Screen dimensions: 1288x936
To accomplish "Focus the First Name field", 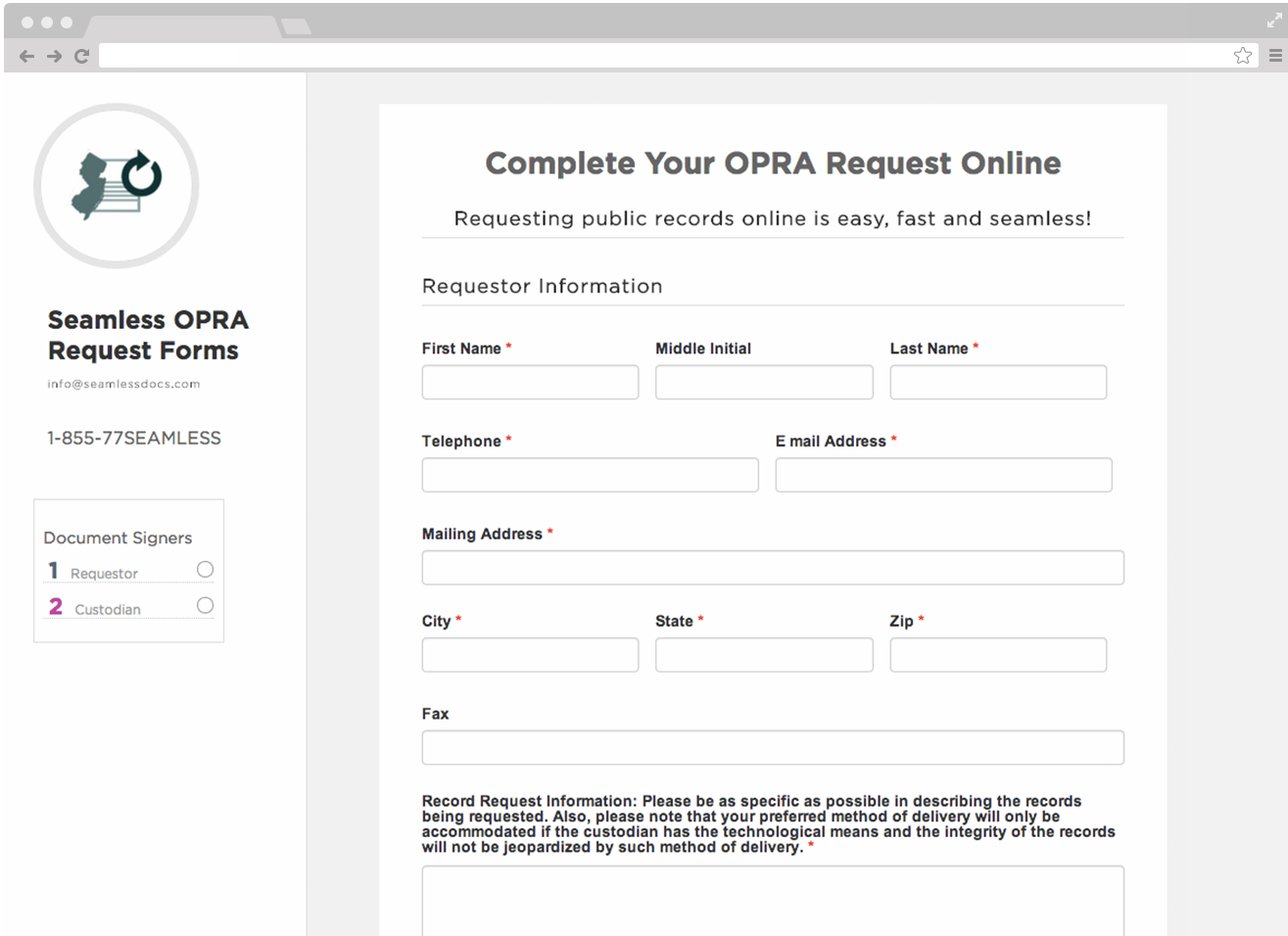I will pos(530,383).
